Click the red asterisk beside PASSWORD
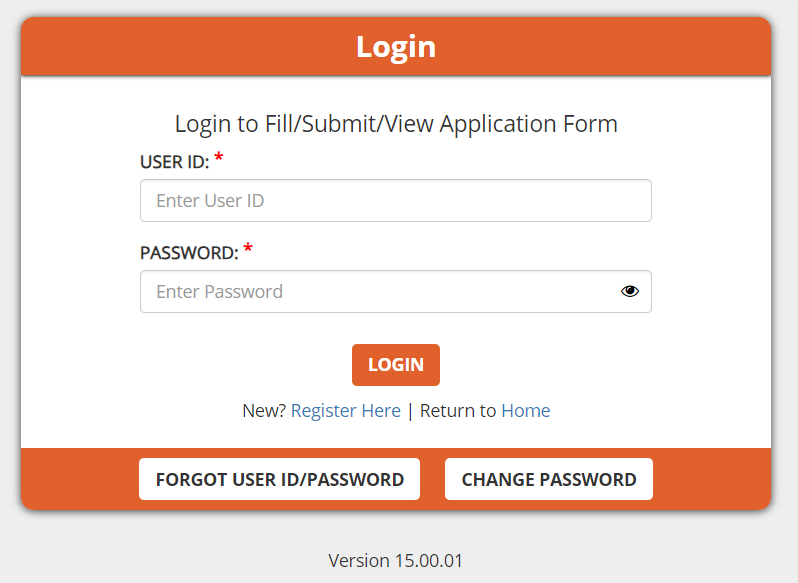This screenshot has height=583, width=798. click(x=248, y=250)
